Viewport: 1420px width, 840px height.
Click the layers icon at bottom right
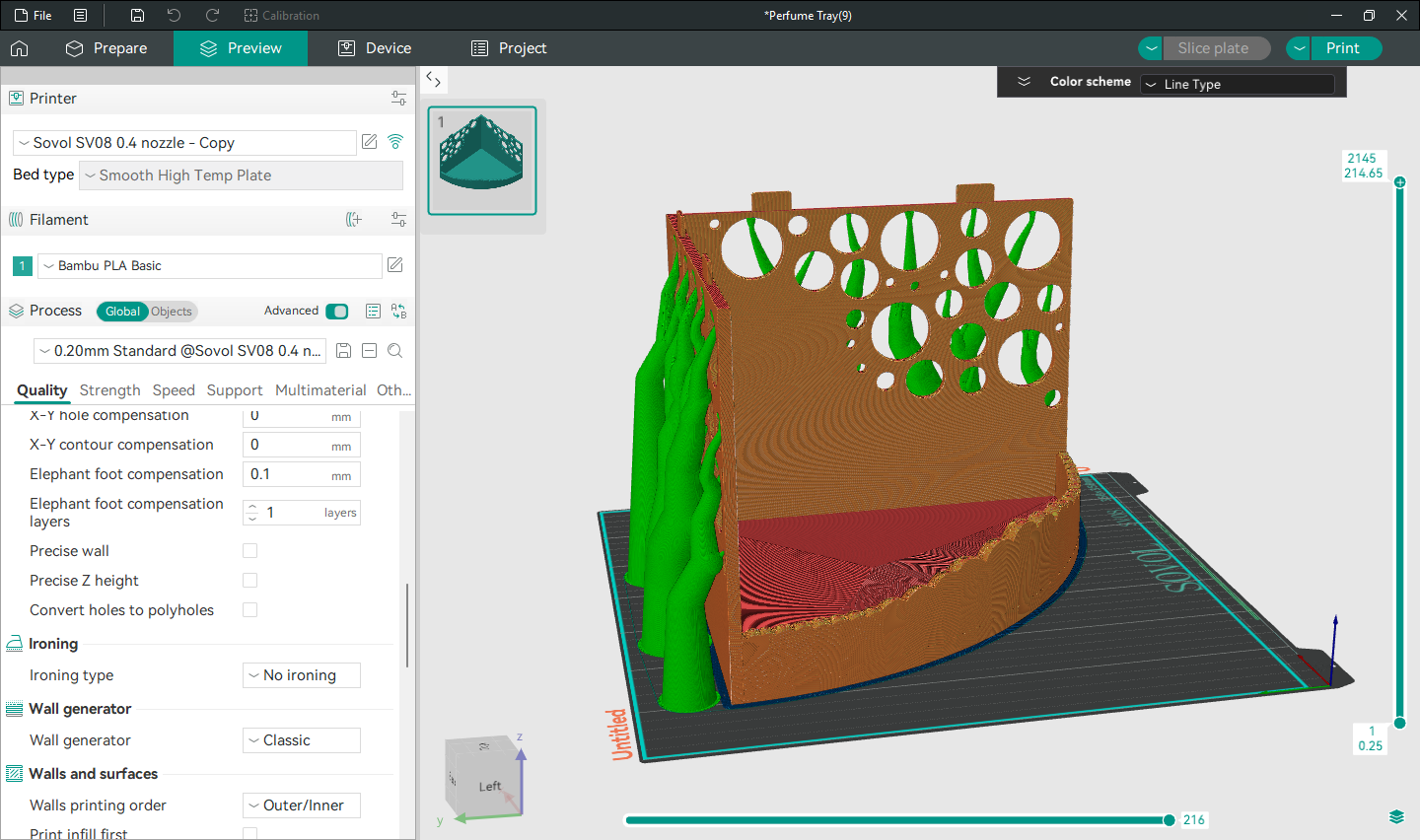[x=1396, y=816]
